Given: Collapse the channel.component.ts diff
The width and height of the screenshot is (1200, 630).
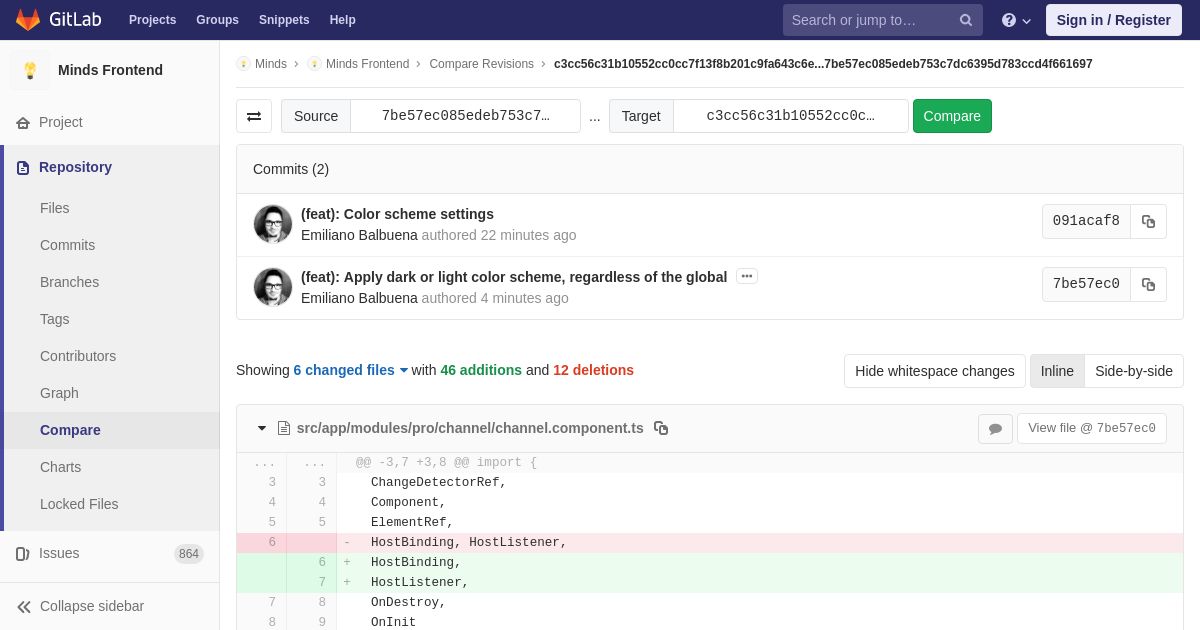Looking at the screenshot, I should pos(262,428).
